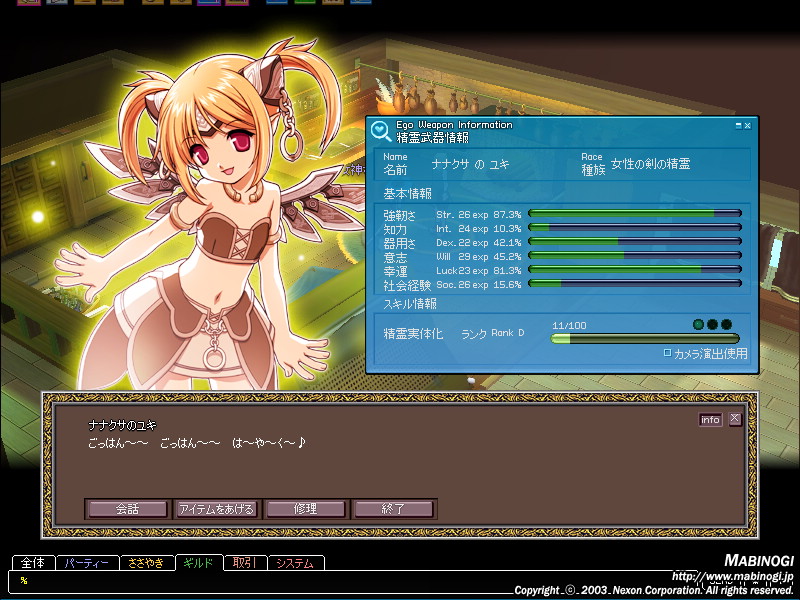
Task: Click the Int. 10.3% experience bar
Action: (x=635, y=227)
